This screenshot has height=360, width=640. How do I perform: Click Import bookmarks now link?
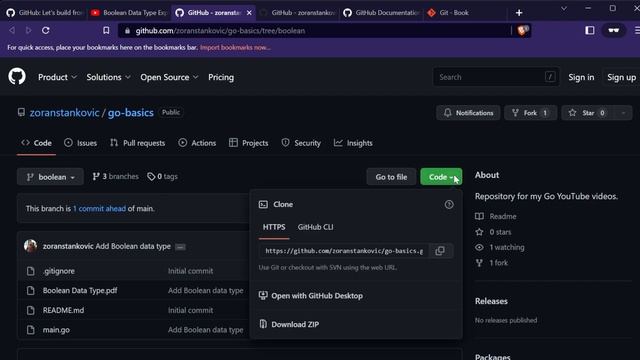tap(235, 47)
